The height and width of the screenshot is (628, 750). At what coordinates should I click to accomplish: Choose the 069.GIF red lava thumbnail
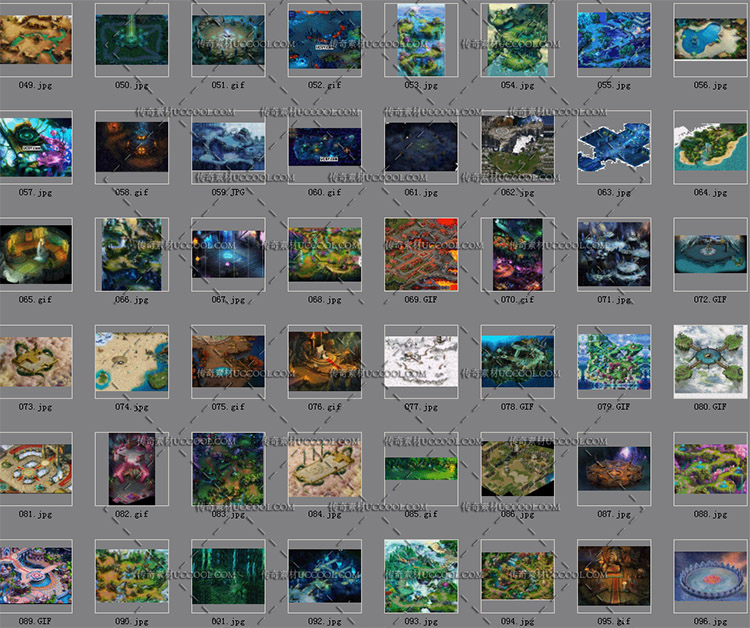point(421,254)
